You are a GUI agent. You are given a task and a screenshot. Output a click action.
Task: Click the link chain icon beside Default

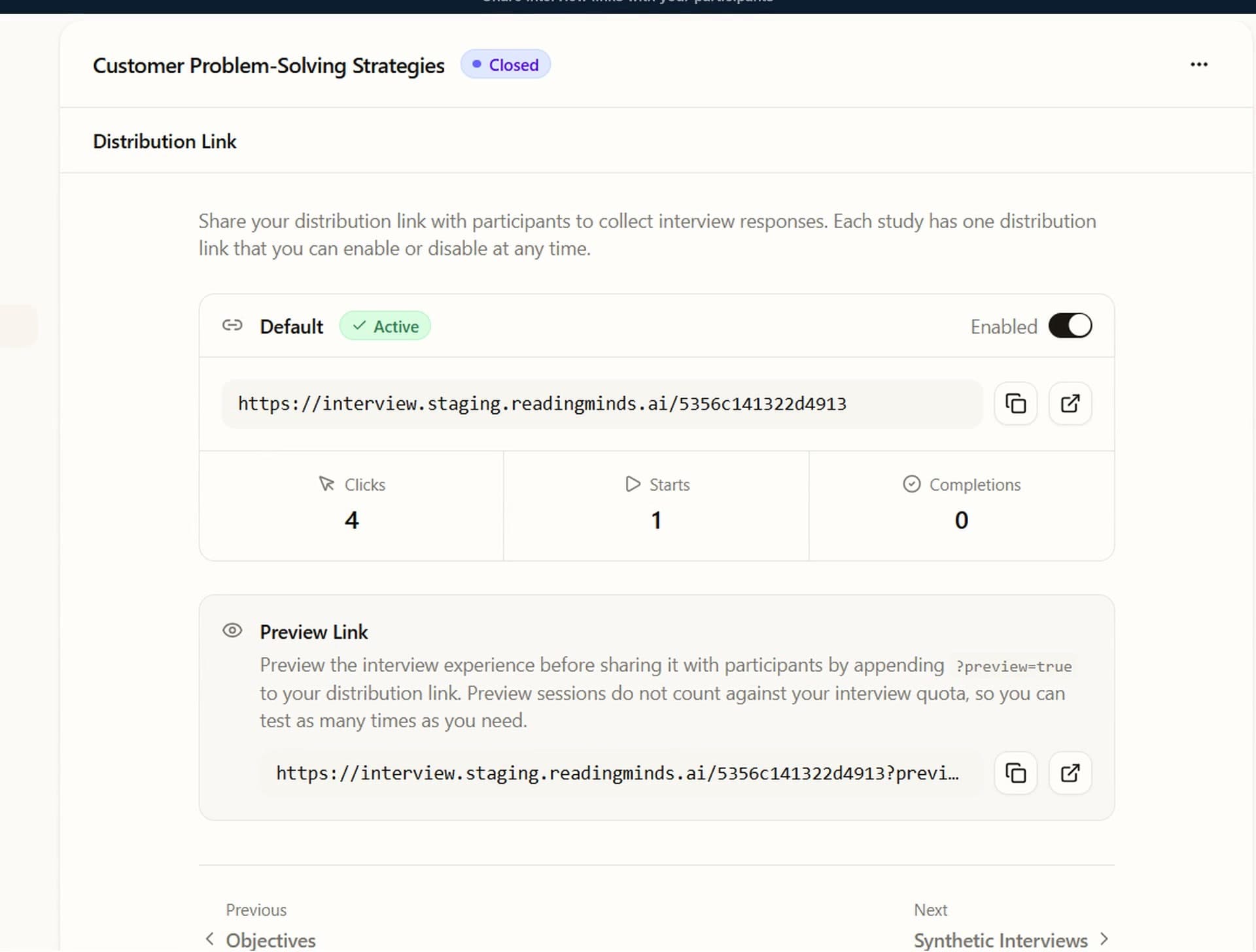tap(232, 325)
